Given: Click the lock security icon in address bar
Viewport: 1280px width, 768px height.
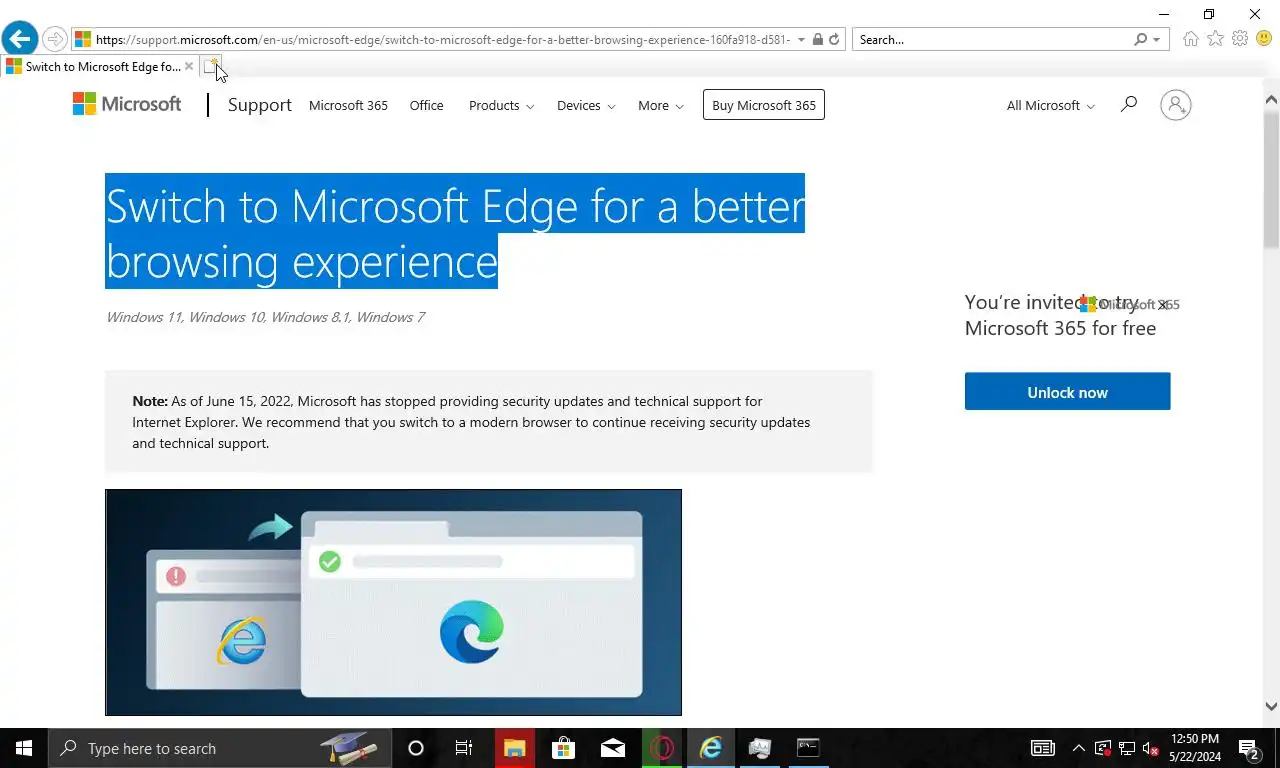Looking at the screenshot, I should click(817, 39).
